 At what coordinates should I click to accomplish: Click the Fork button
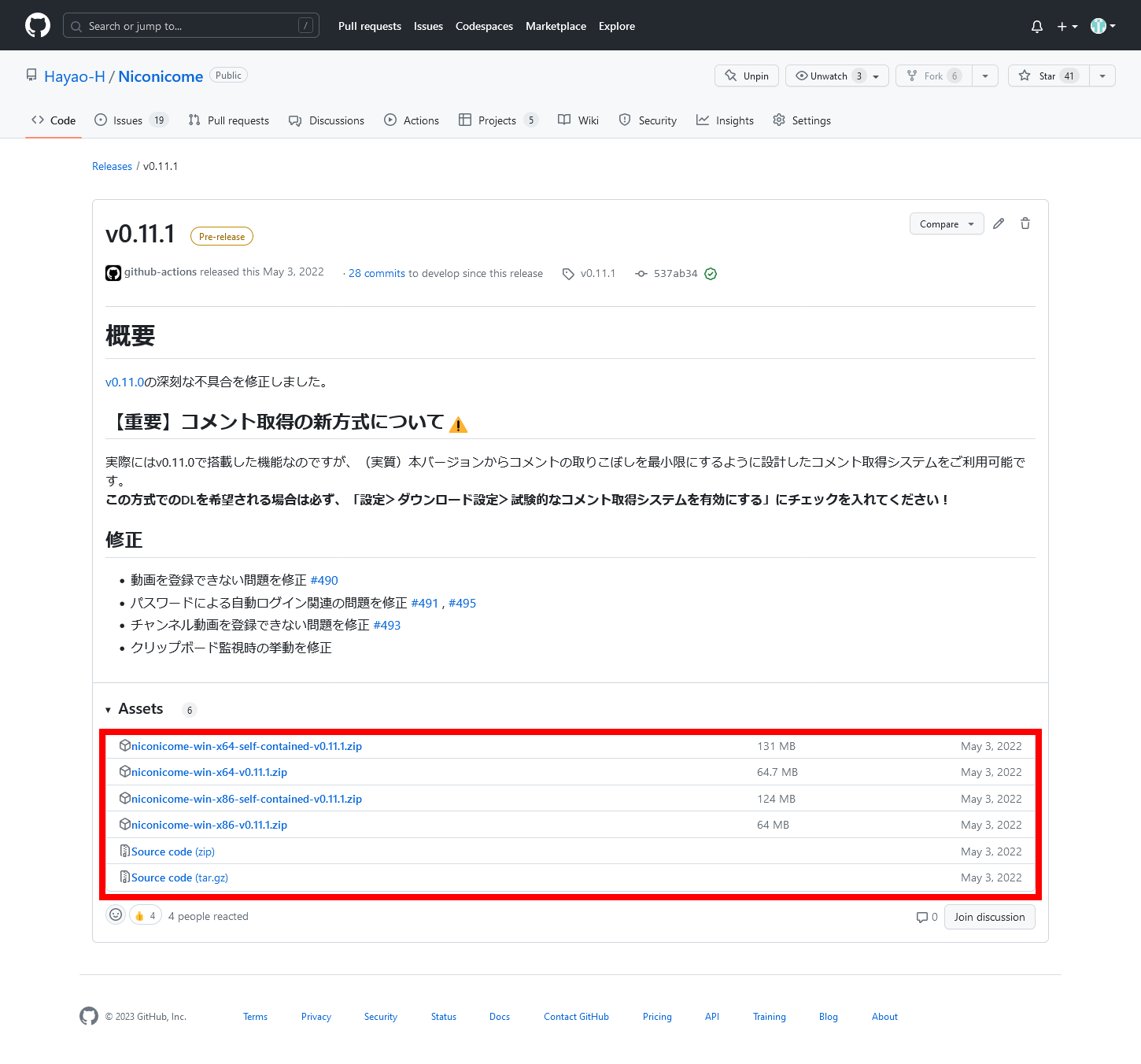click(x=934, y=76)
